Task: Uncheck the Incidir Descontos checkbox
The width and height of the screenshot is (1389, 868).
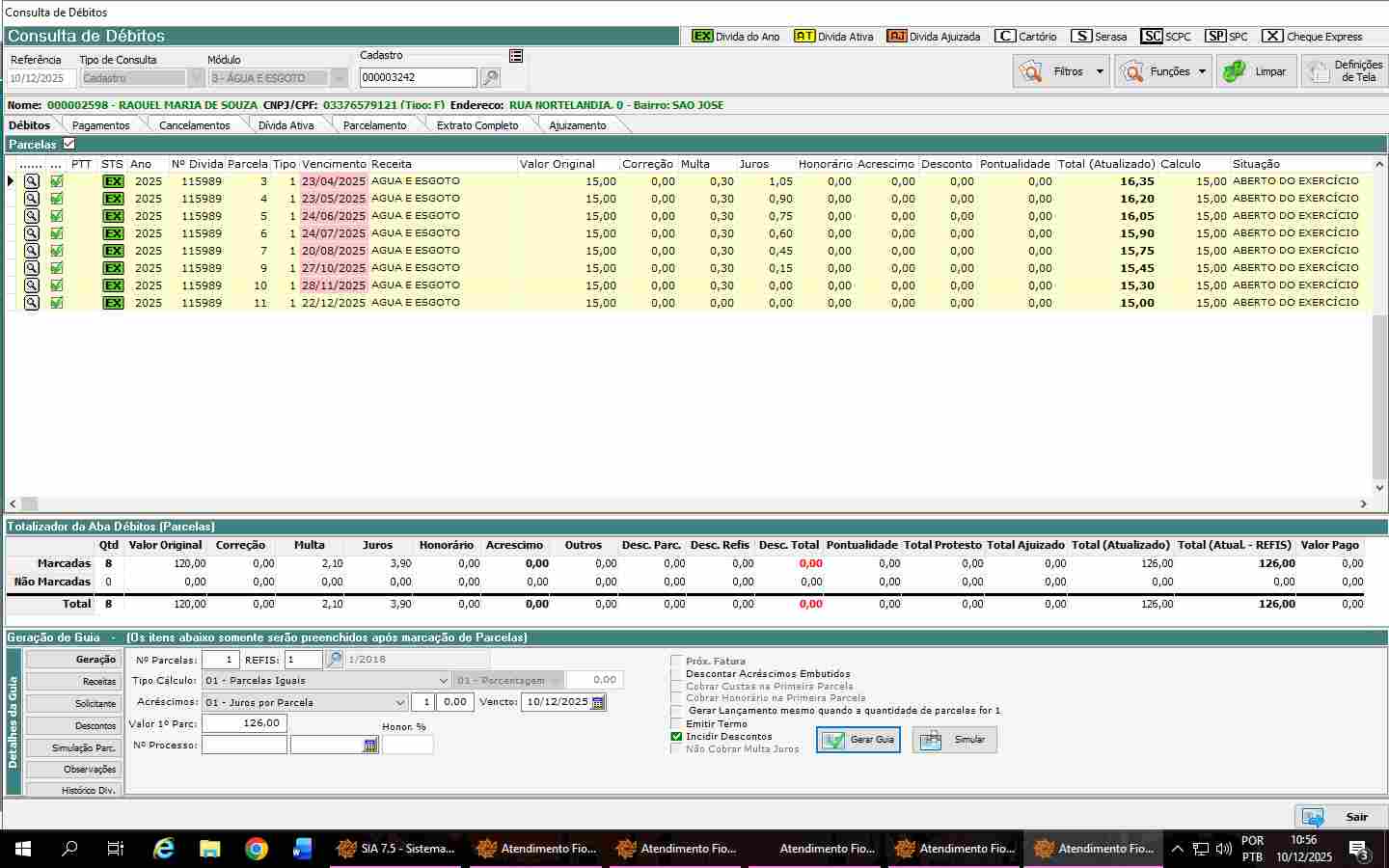Action: [x=676, y=737]
